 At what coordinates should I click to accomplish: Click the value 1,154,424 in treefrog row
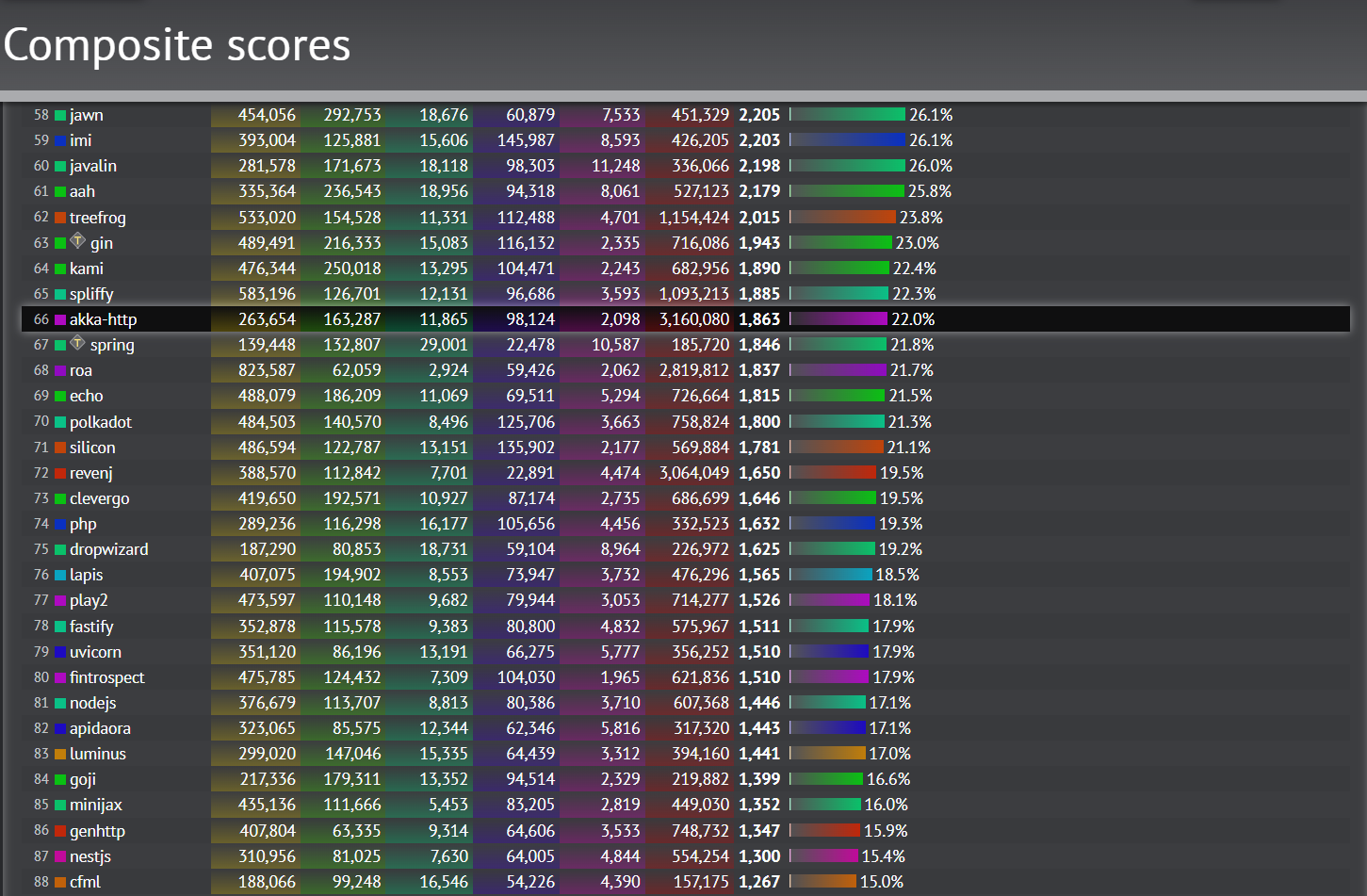point(694,218)
